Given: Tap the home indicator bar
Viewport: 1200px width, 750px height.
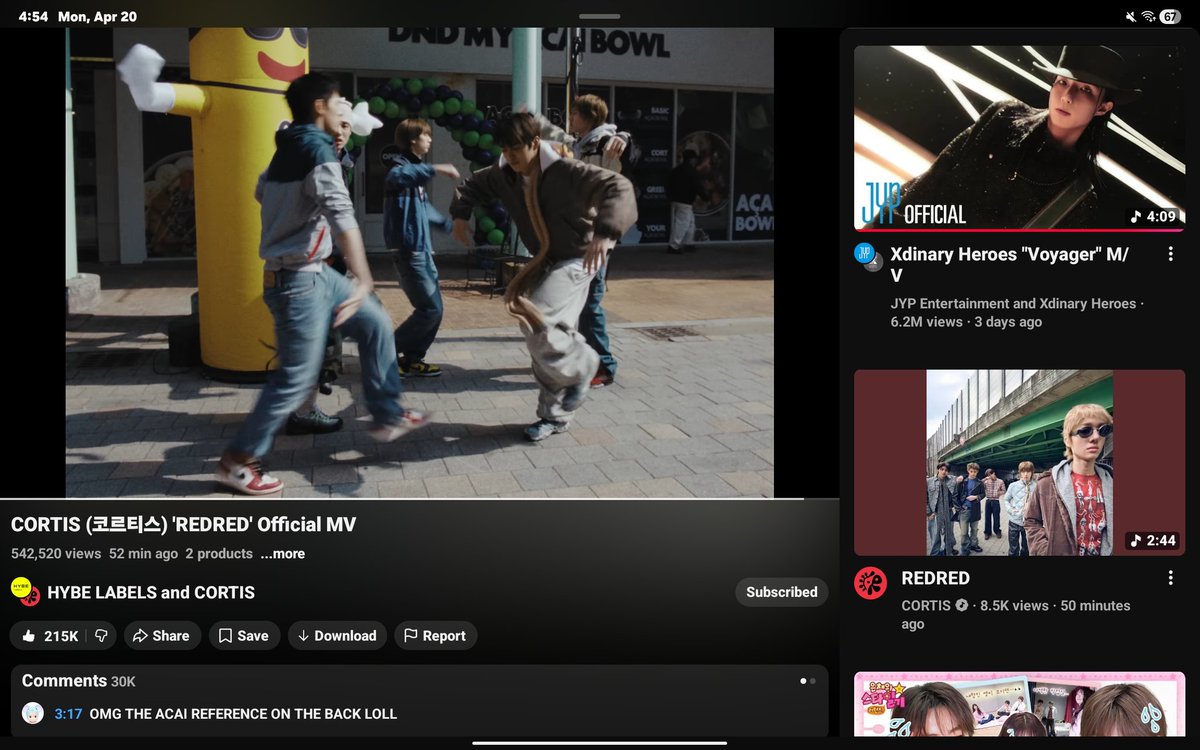Looking at the screenshot, I should point(600,742).
